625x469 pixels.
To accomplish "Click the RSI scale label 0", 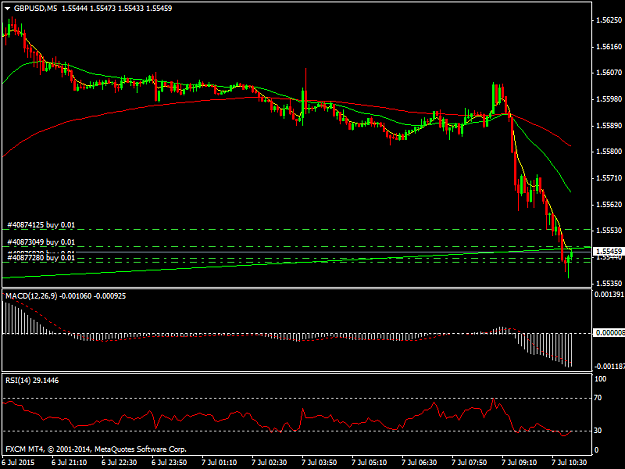I will (596, 450).
